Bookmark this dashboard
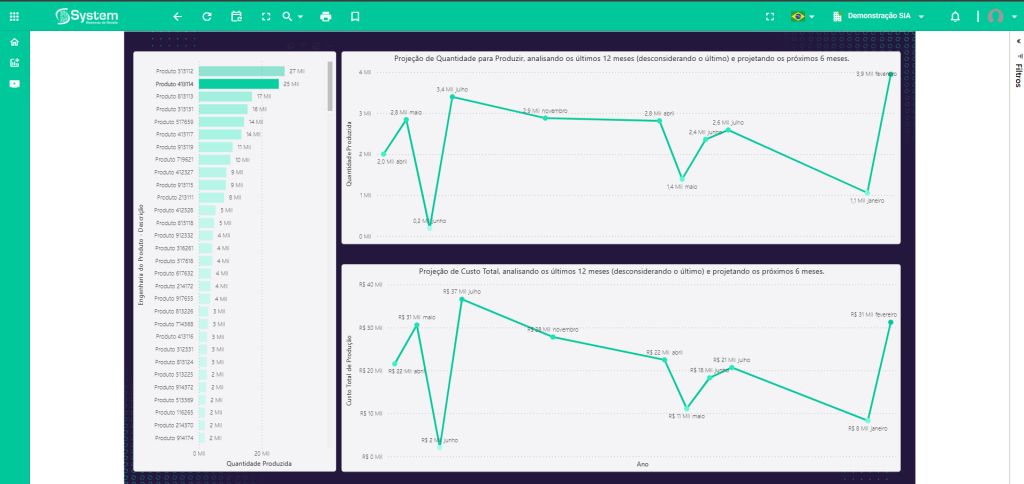The width and height of the screenshot is (1024, 484). (354, 16)
